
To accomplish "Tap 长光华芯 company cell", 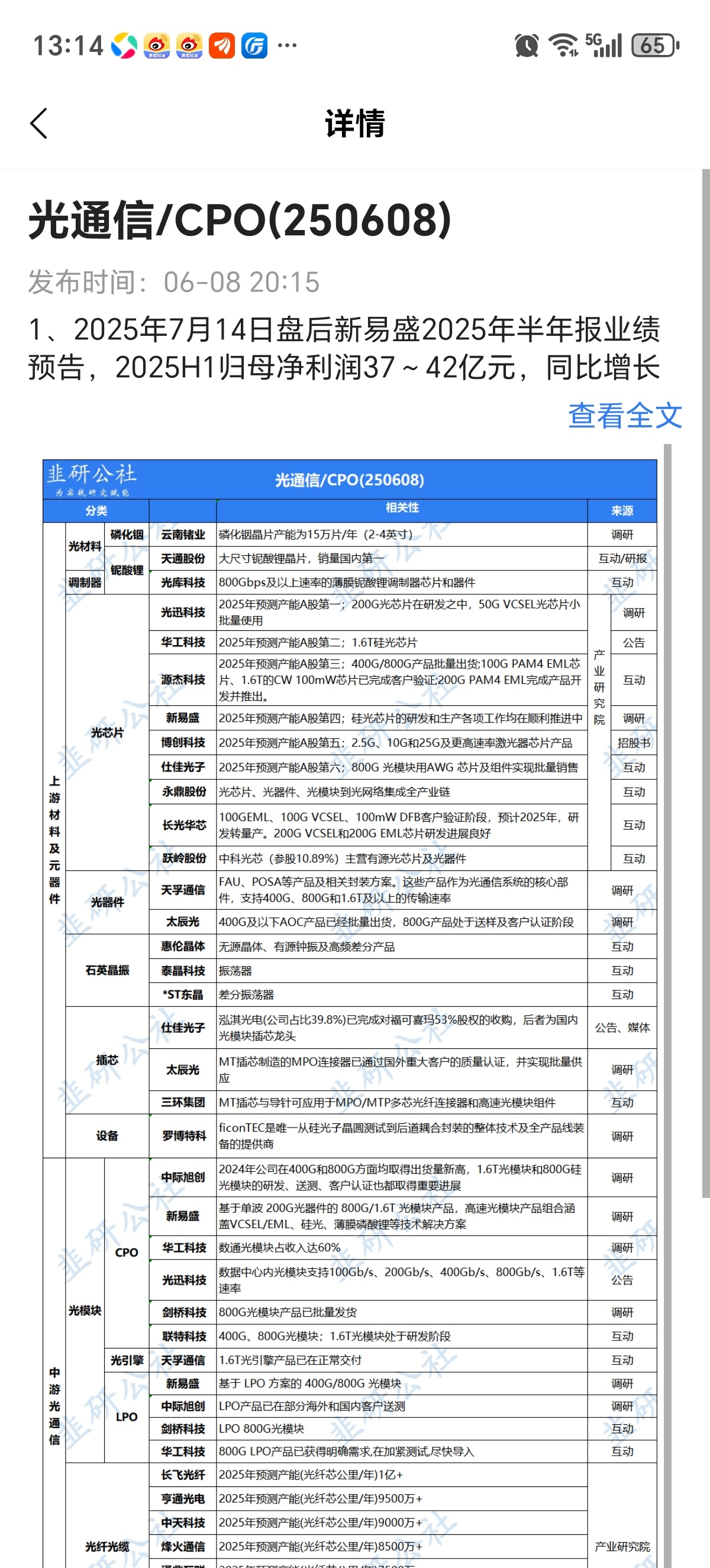I will coord(183,825).
